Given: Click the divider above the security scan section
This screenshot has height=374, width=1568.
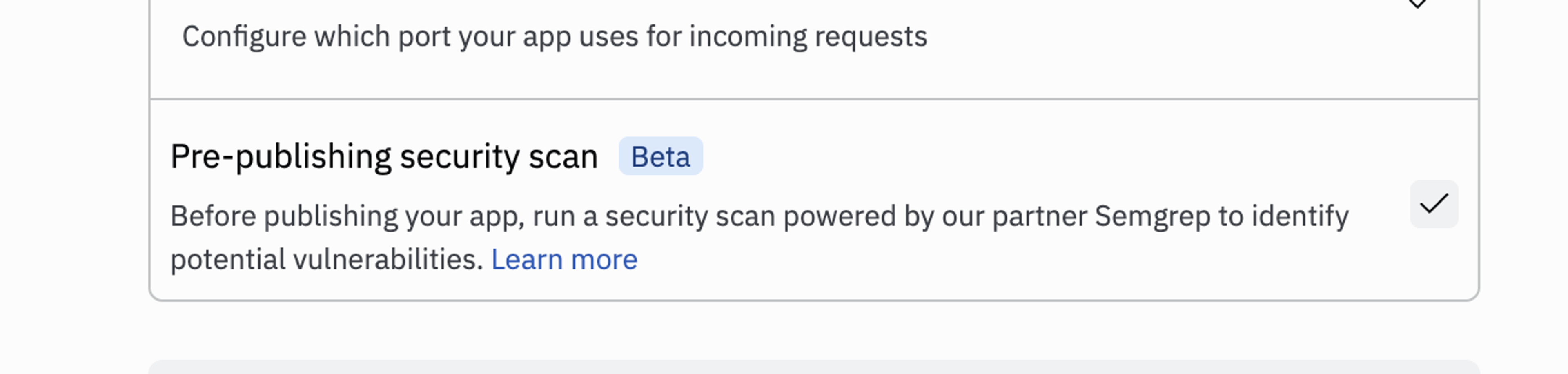Looking at the screenshot, I should 813,99.
